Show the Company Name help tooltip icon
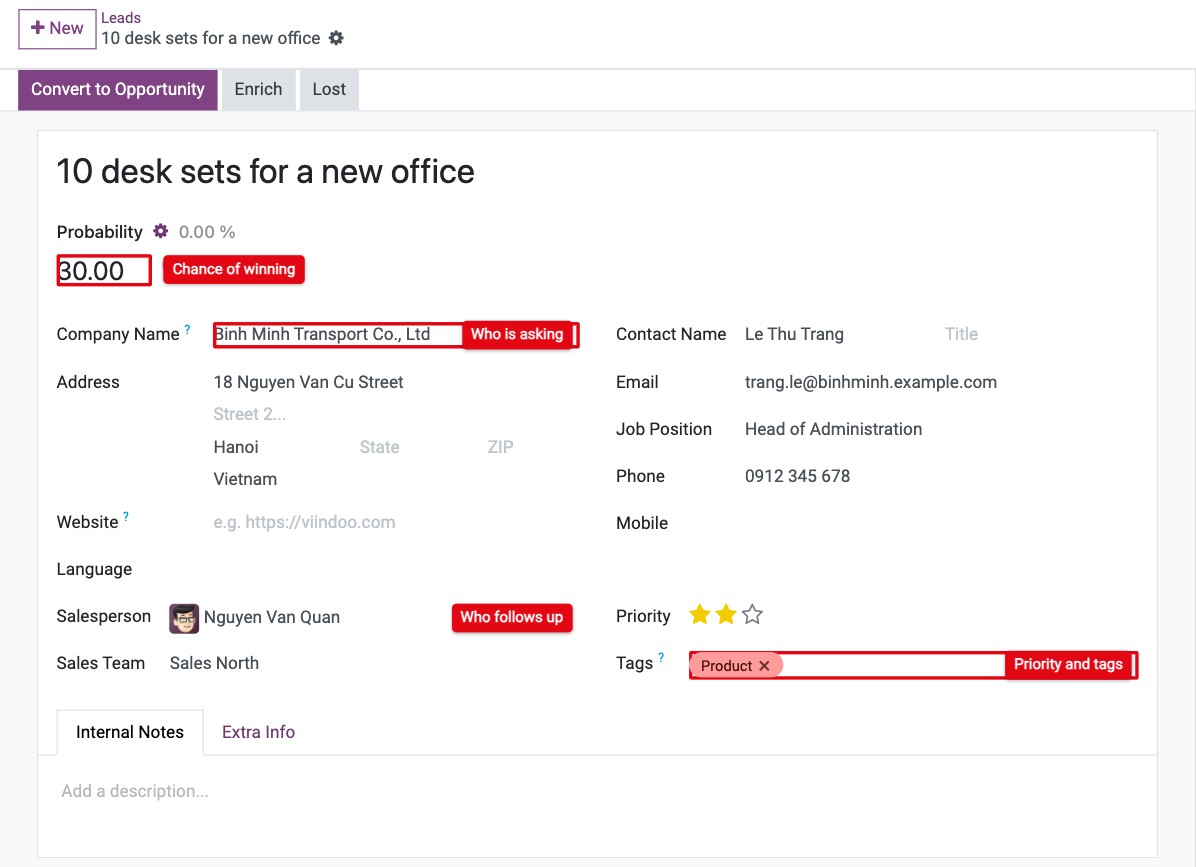Screen dimensions: 1196x867 [188, 329]
